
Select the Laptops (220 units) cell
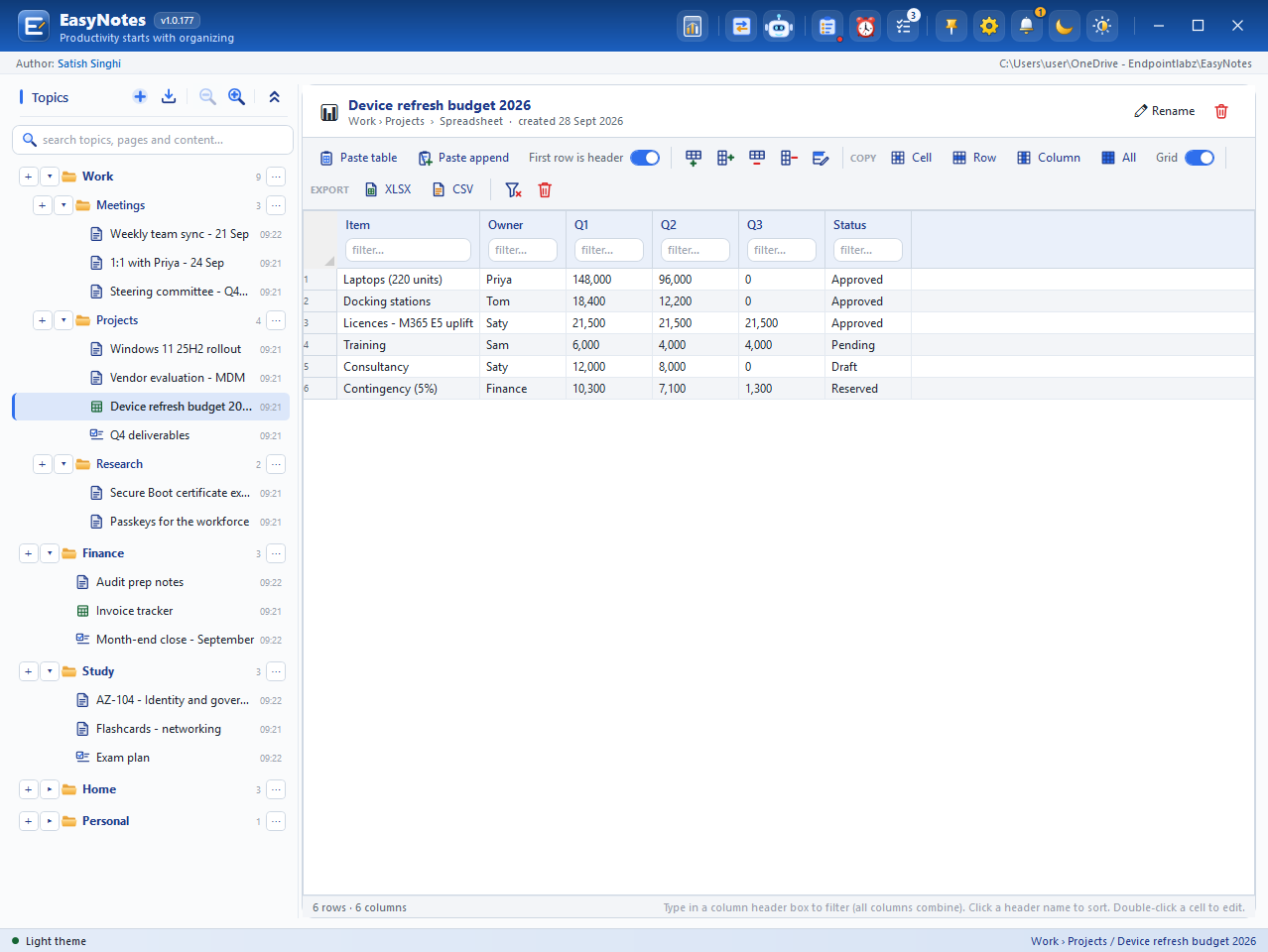pos(409,280)
